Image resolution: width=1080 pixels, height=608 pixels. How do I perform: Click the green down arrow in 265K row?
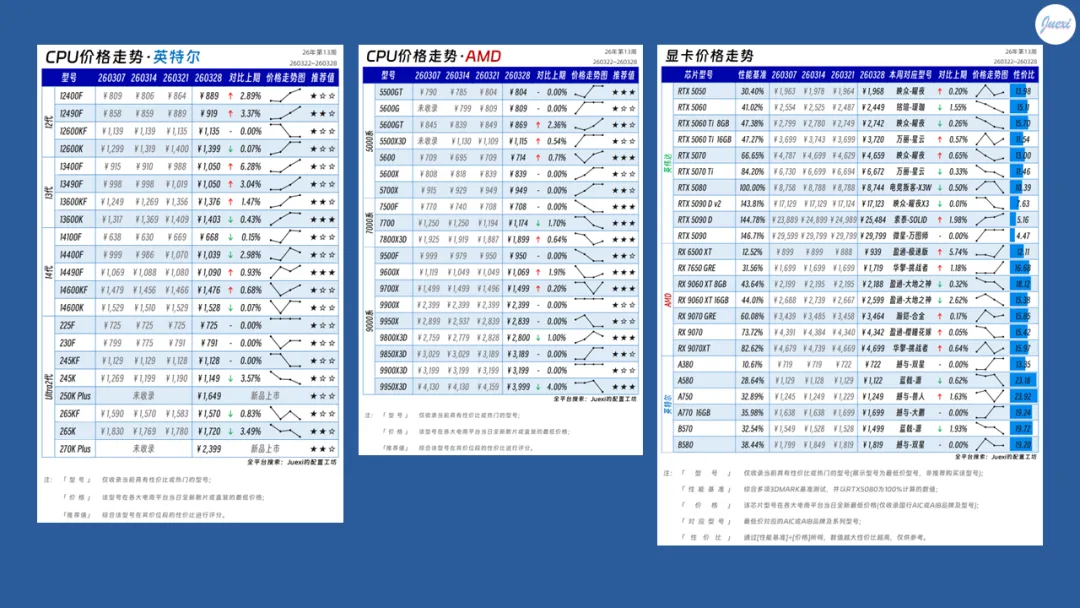click(230, 431)
